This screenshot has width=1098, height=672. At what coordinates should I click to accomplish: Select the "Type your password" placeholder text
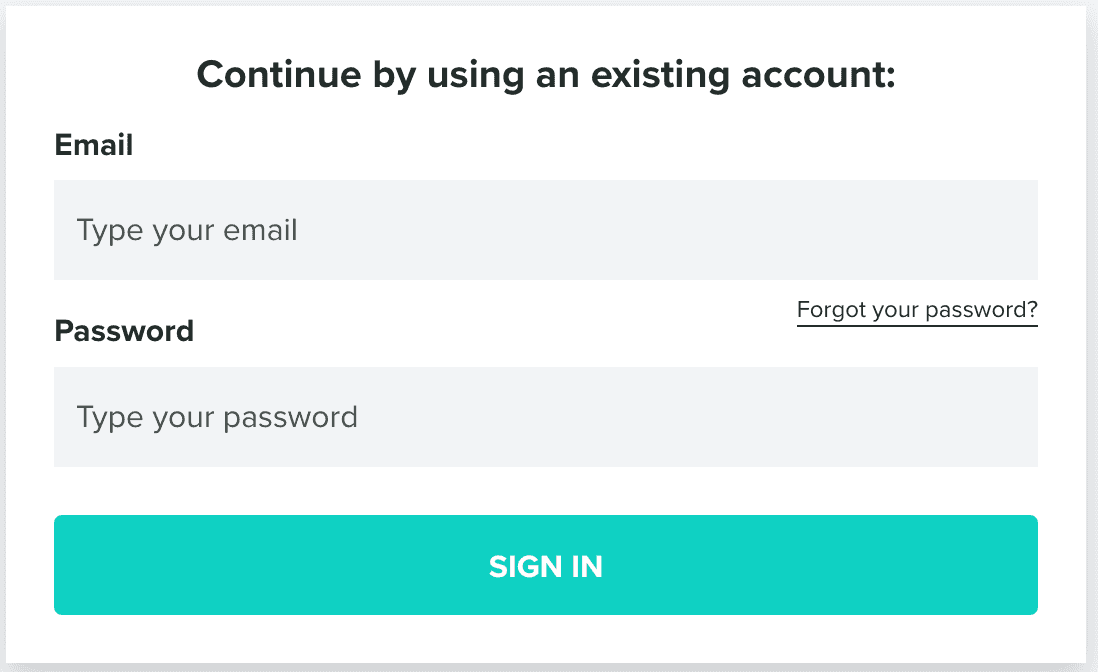[x=217, y=417]
